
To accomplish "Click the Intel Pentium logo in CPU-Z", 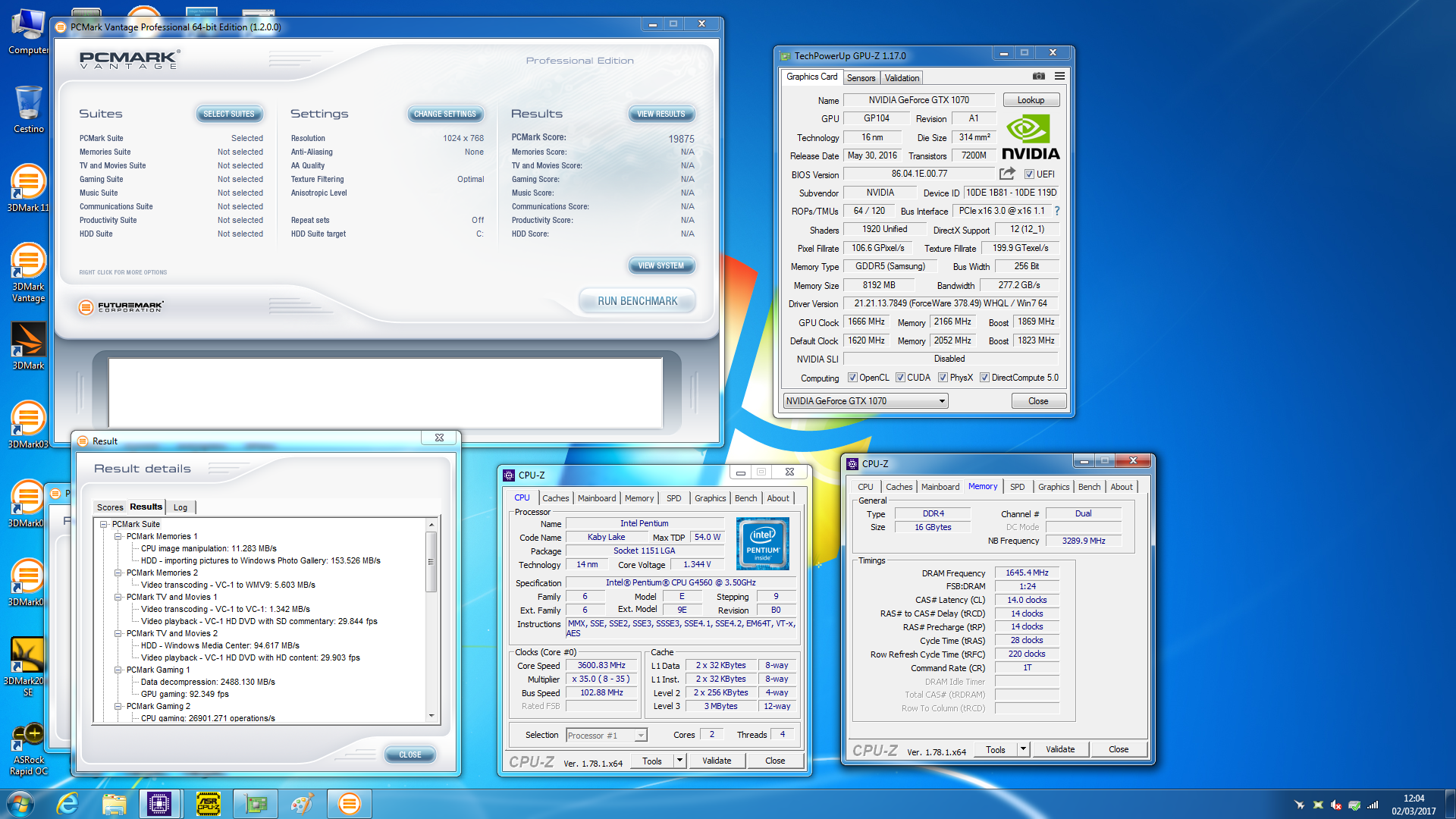I will (763, 544).
